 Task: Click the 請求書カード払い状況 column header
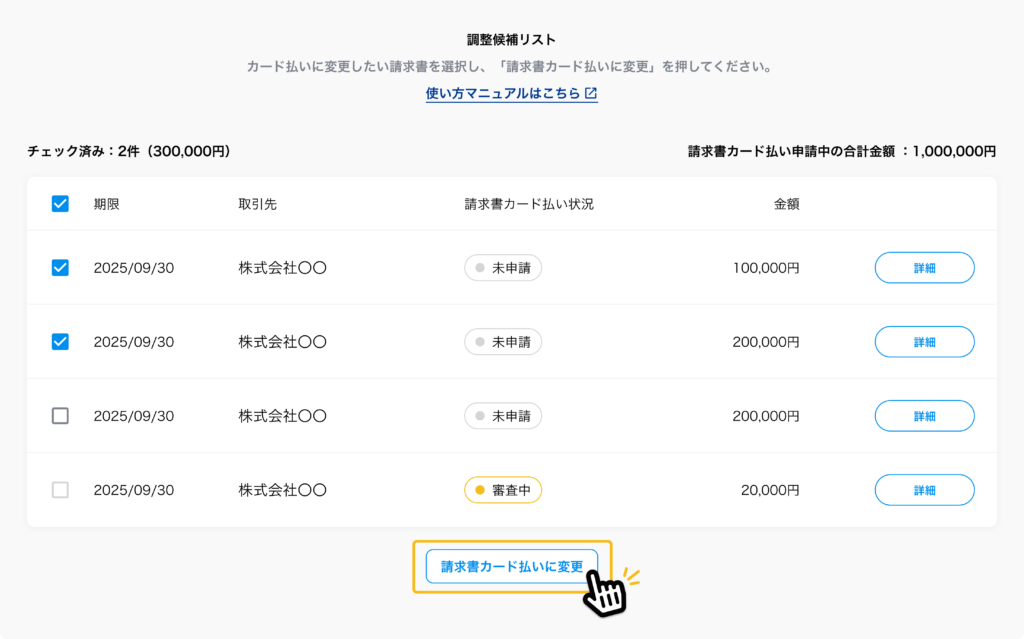point(529,204)
